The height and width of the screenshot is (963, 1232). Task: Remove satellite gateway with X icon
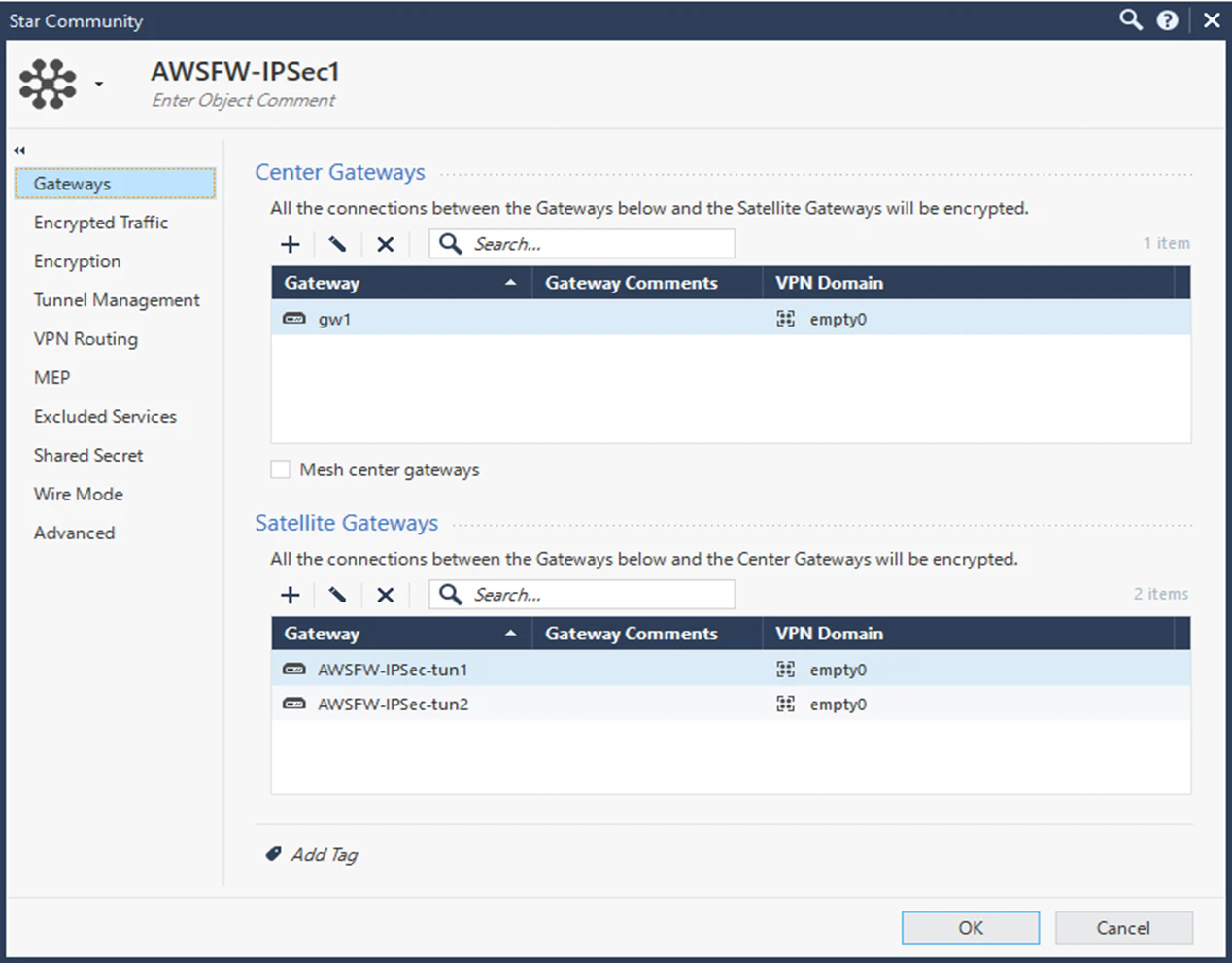click(386, 595)
